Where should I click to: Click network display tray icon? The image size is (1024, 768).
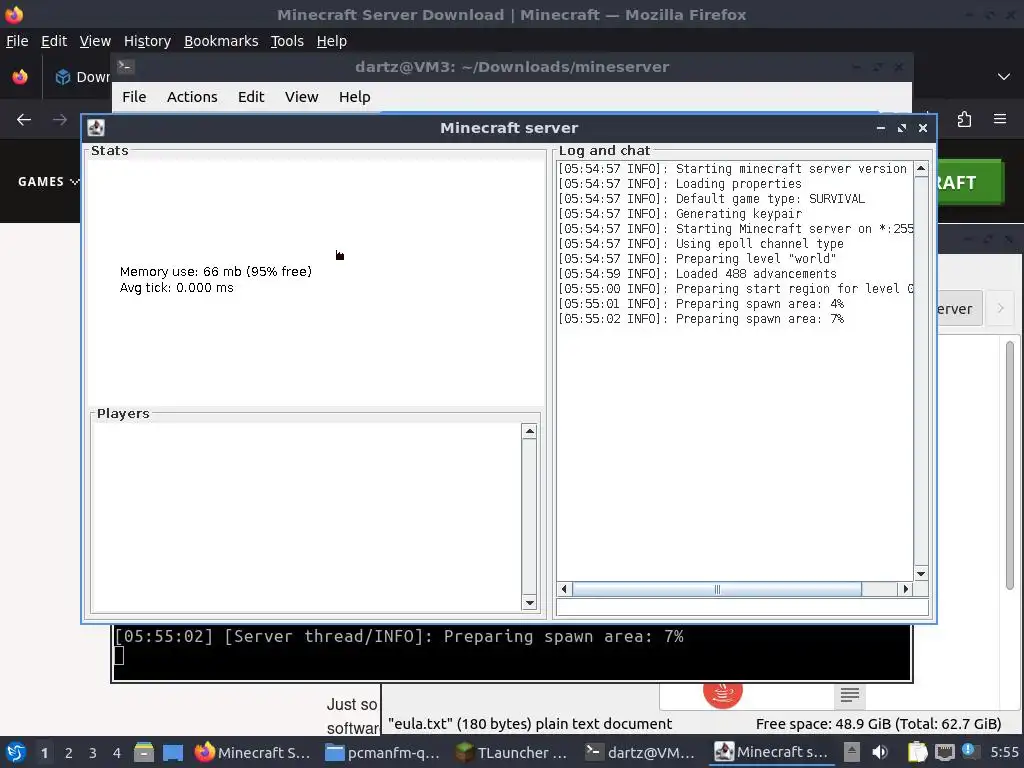944,752
